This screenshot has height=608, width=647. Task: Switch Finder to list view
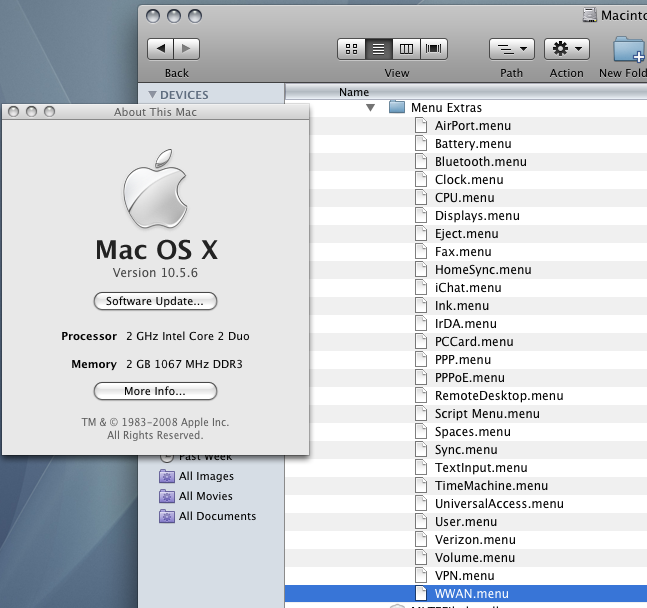click(379, 49)
